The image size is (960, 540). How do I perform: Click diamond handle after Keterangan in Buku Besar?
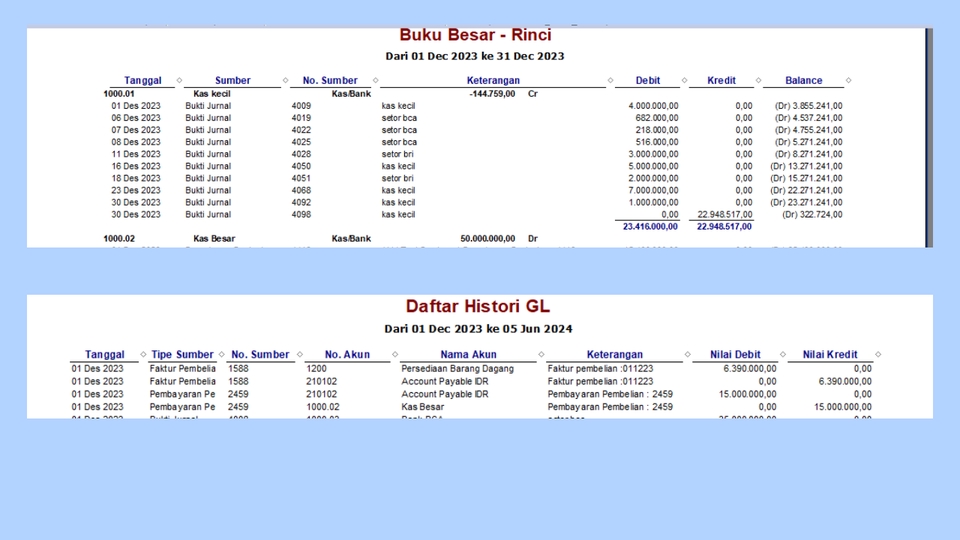610,80
